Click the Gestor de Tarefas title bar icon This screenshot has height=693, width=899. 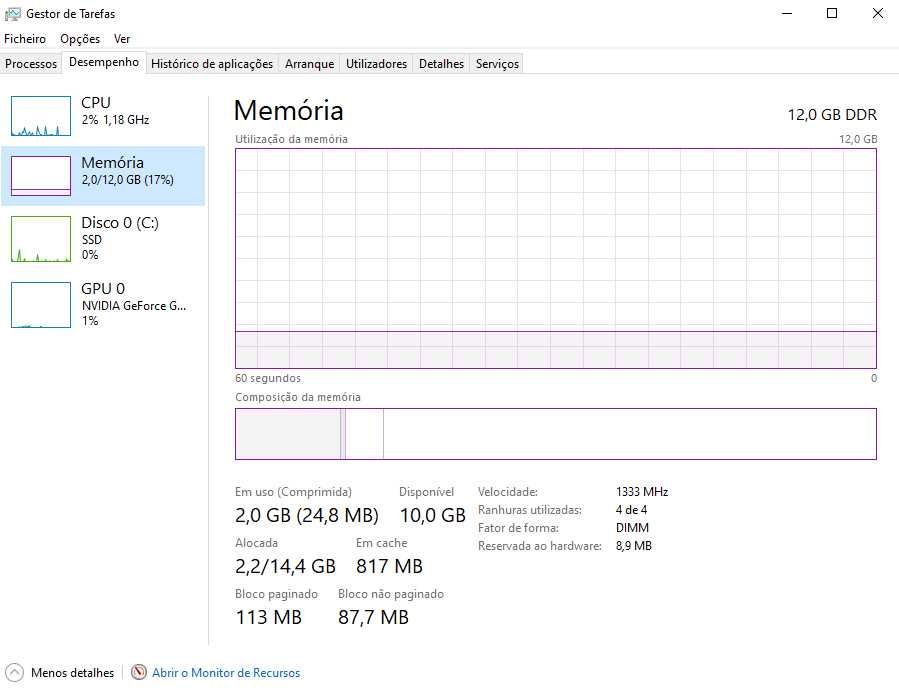click(x=13, y=14)
